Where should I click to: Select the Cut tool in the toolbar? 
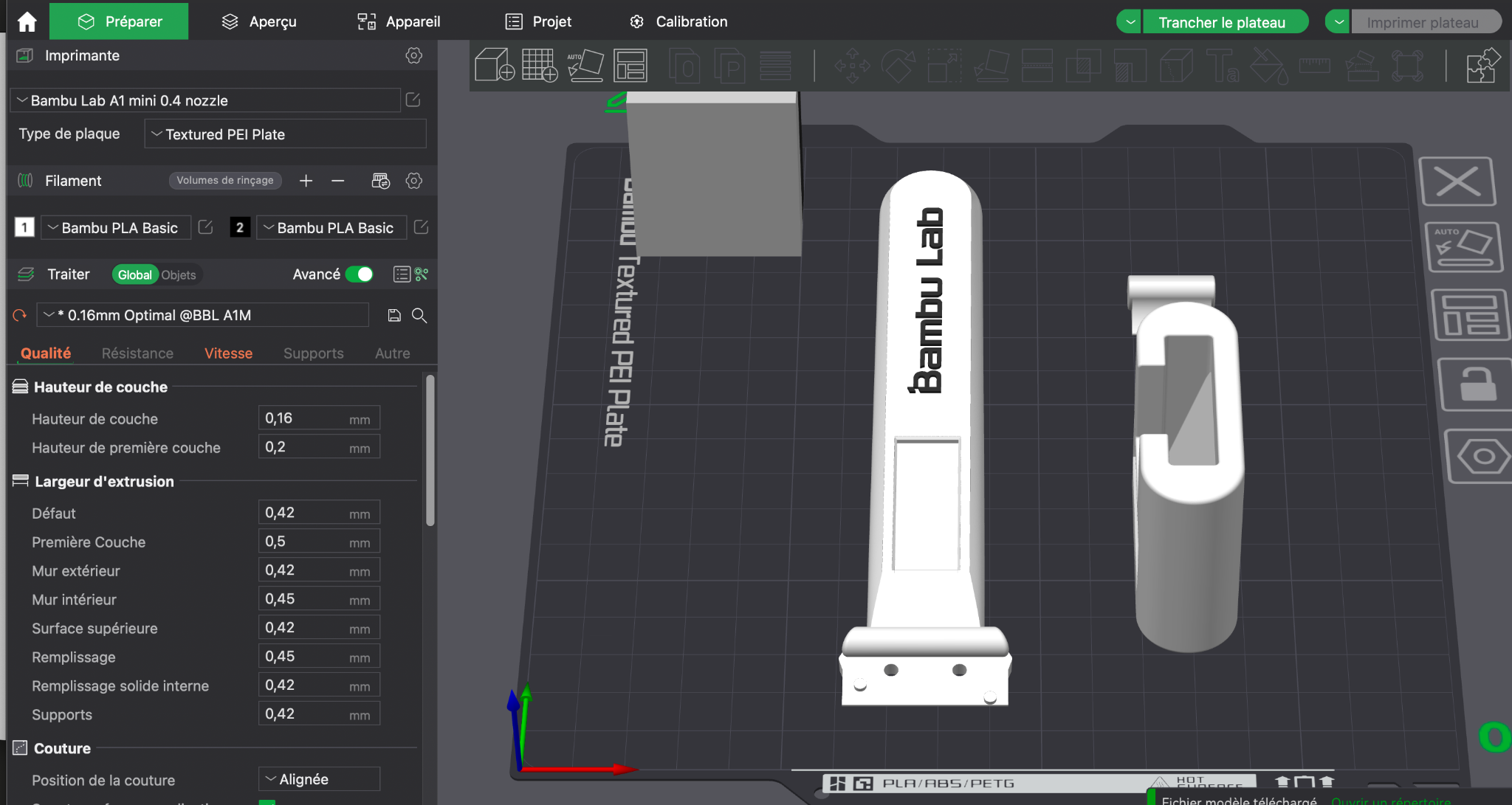pyautogui.click(x=1037, y=66)
